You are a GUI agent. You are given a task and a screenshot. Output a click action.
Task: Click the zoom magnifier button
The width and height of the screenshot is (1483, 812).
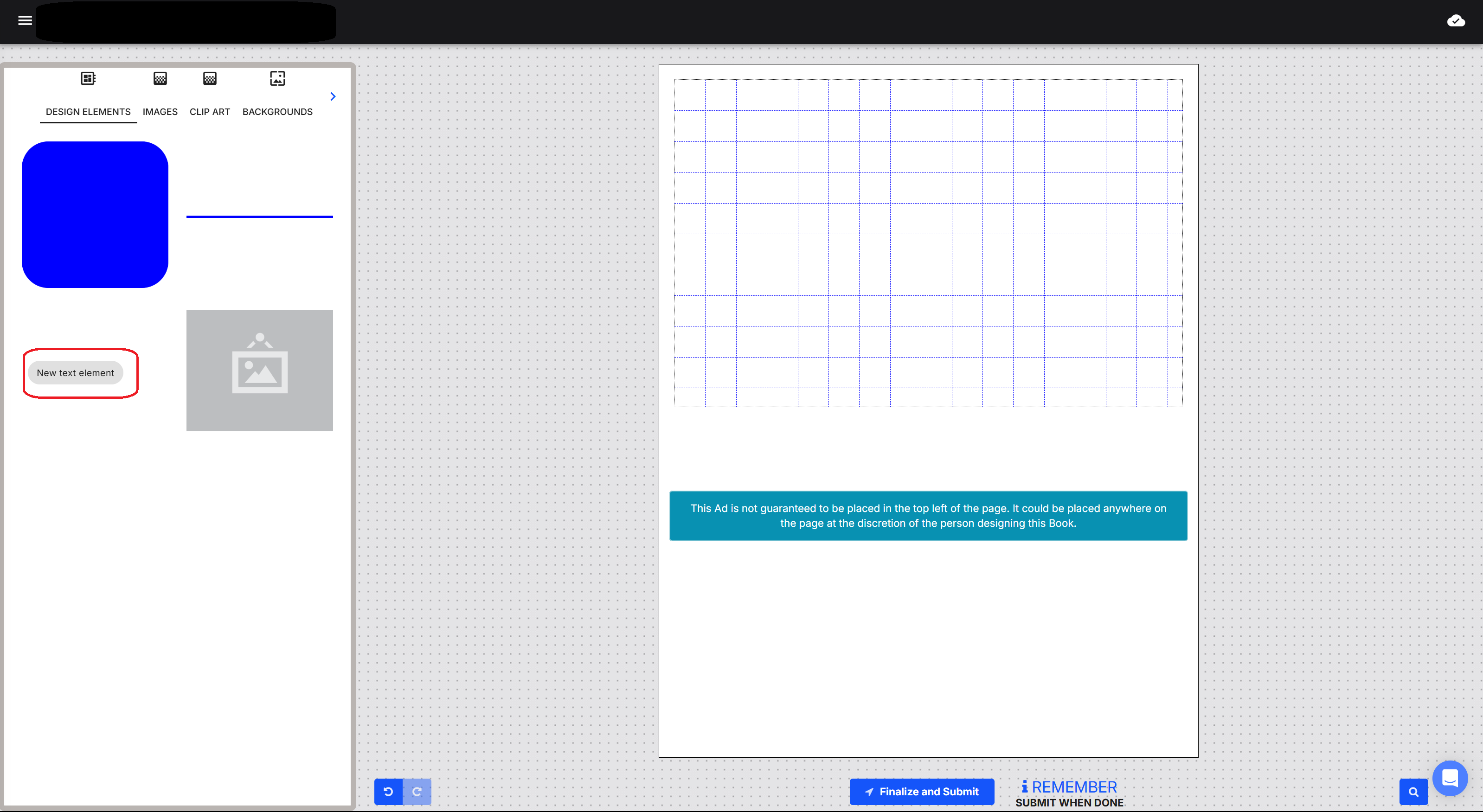(x=1413, y=792)
